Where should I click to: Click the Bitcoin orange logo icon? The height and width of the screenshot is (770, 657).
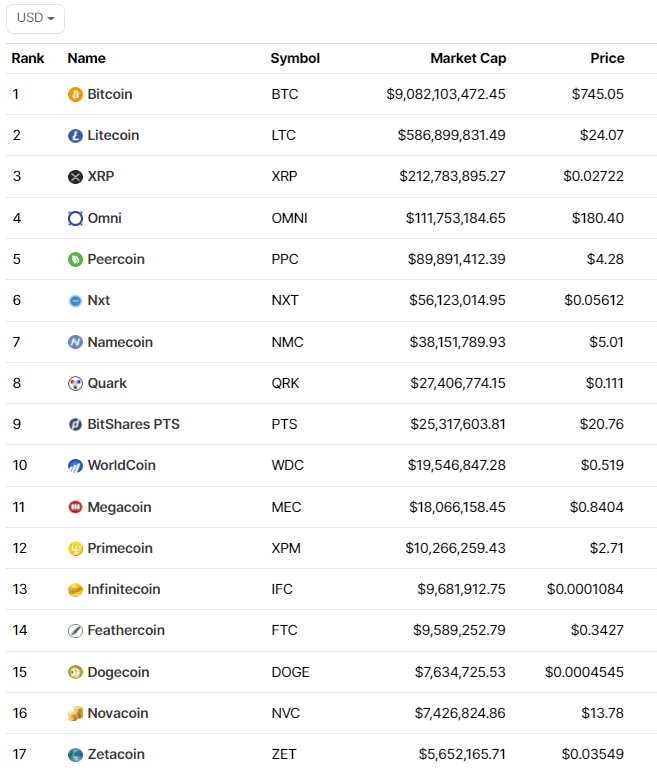tap(75, 94)
